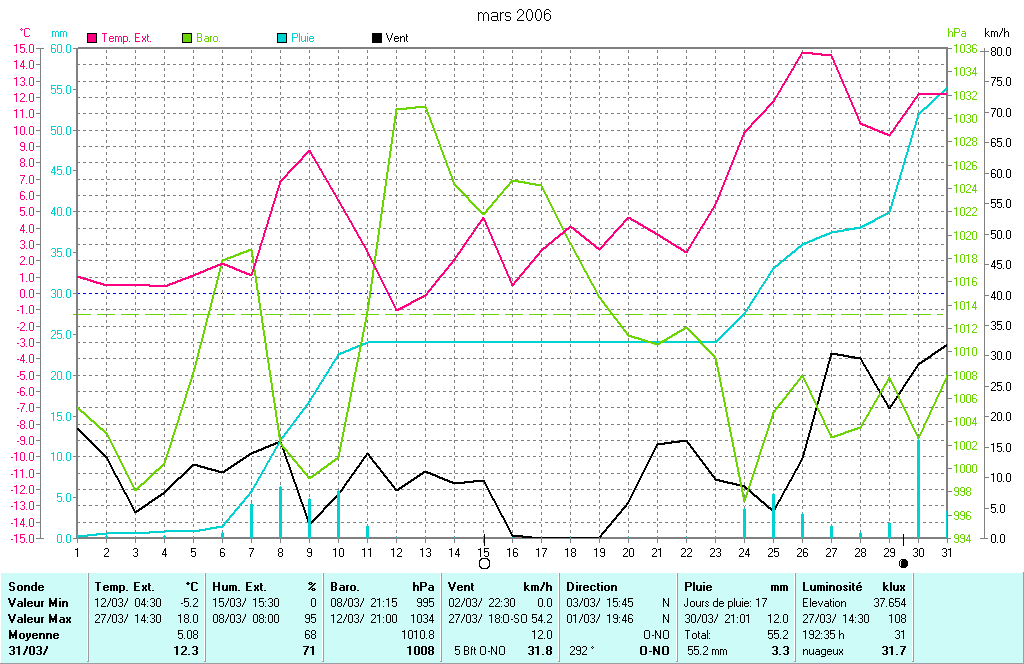The width and height of the screenshot is (1024, 664).
Task: Click the hPa axis unit label at top right
Action: (956, 33)
